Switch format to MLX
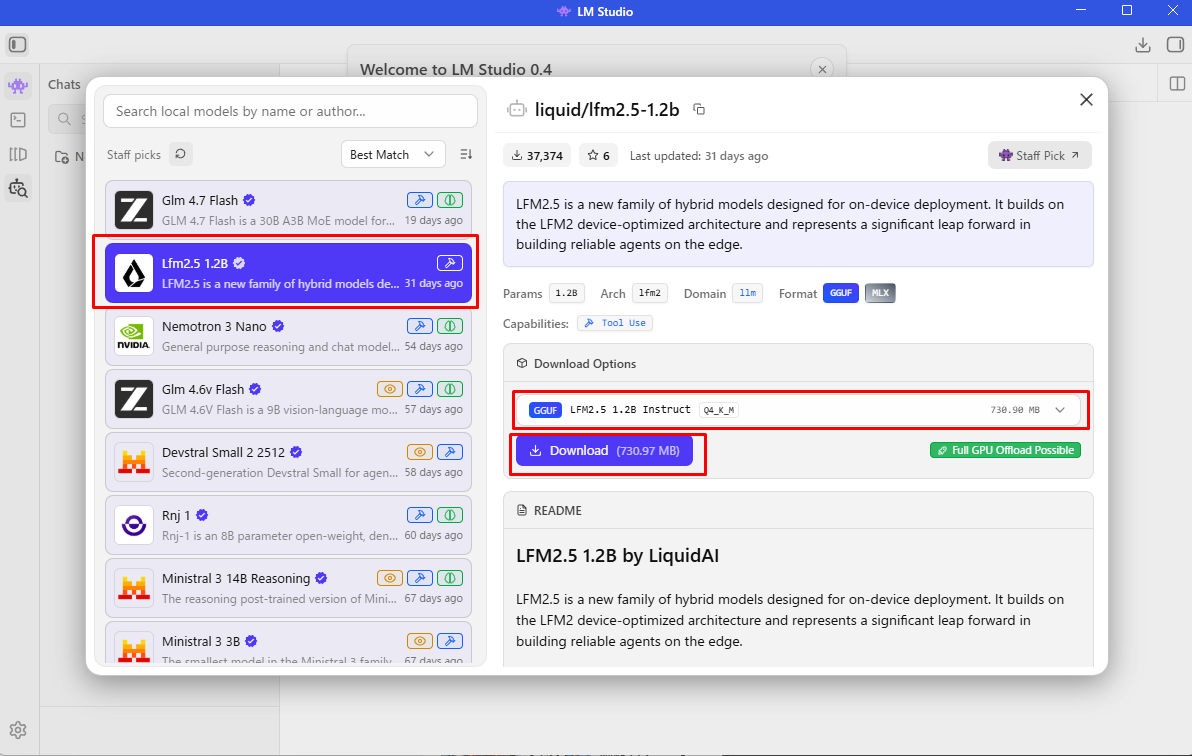This screenshot has height=756, width=1192. coord(880,293)
